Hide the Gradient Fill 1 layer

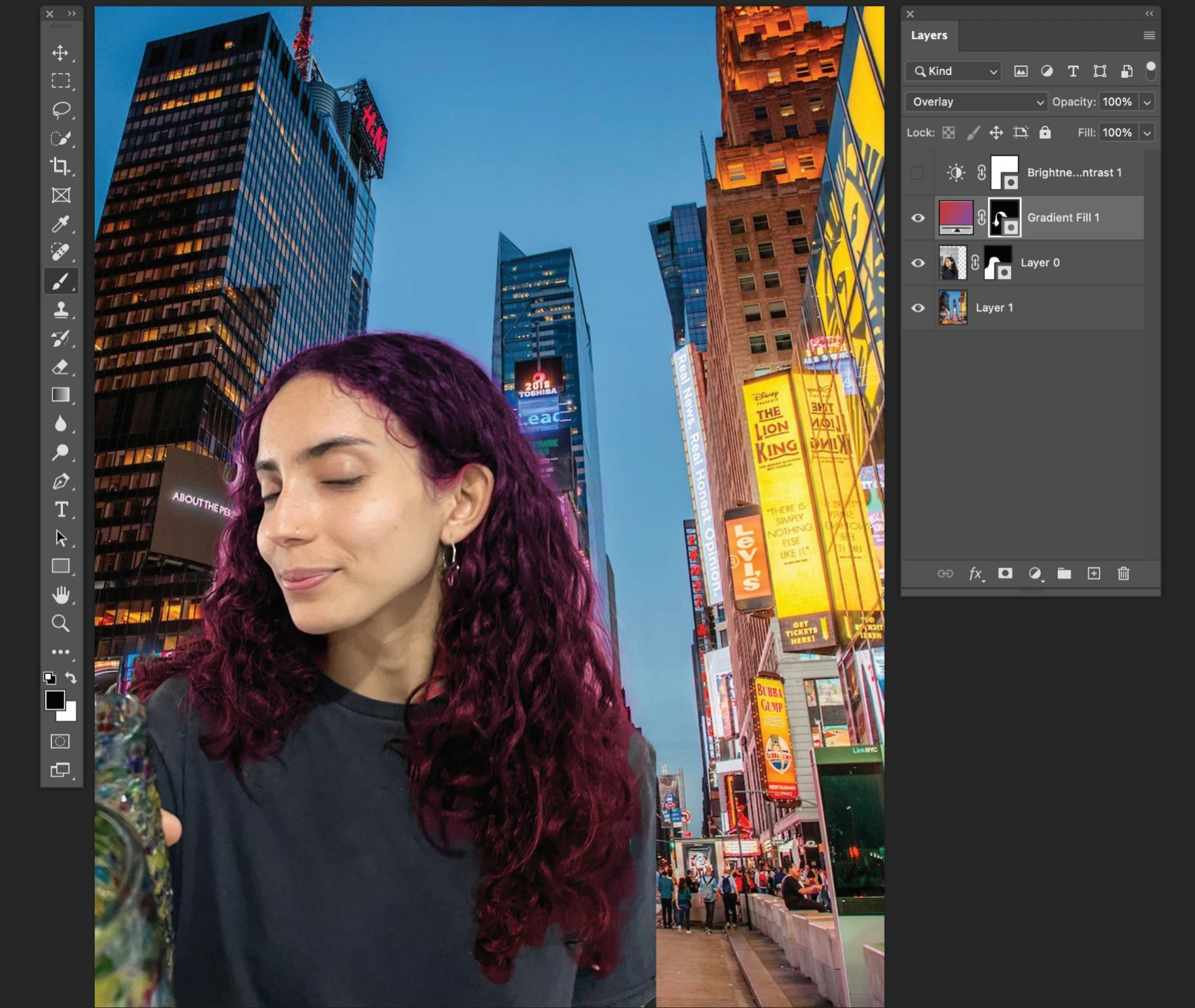918,218
